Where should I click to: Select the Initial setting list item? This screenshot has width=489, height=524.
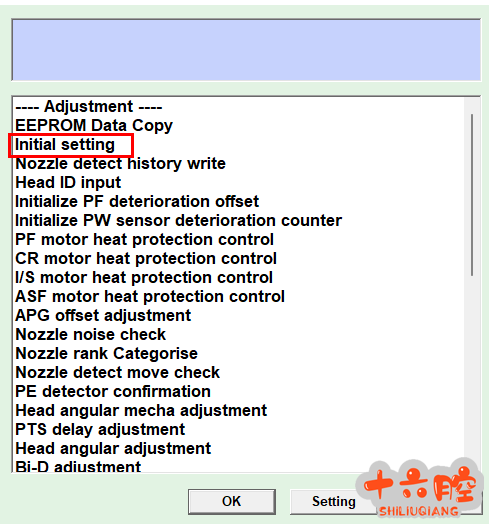point(65,145)
